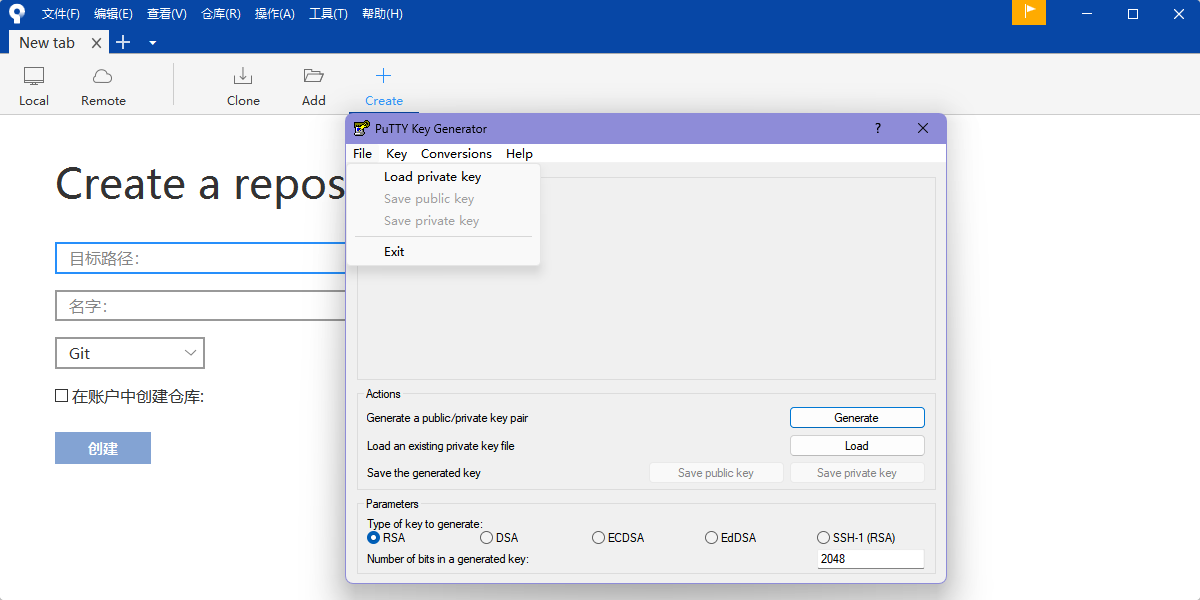The height and width of the screenshot is (600, 1200).
Task: Enable create repository in account checkbox
Action: [x=62, y=396]
